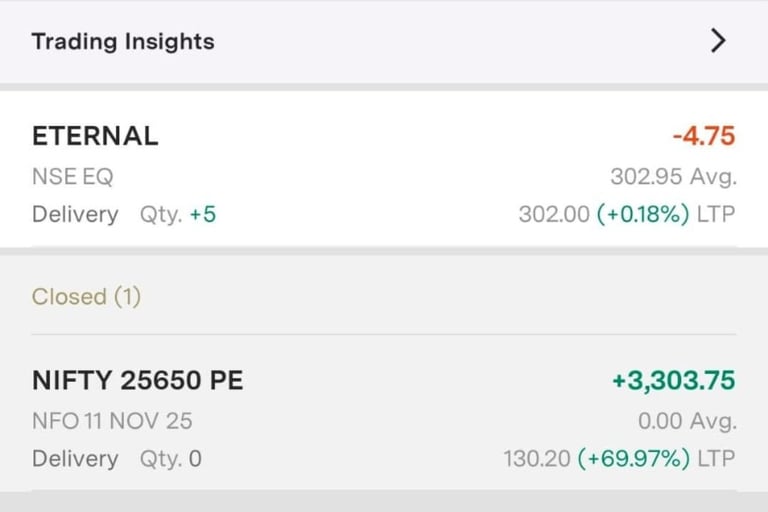Image resolution: width=768 pixels, height=512 pixels.
Task: Select the ETERNAL position name
Action: tap(95, 136)
